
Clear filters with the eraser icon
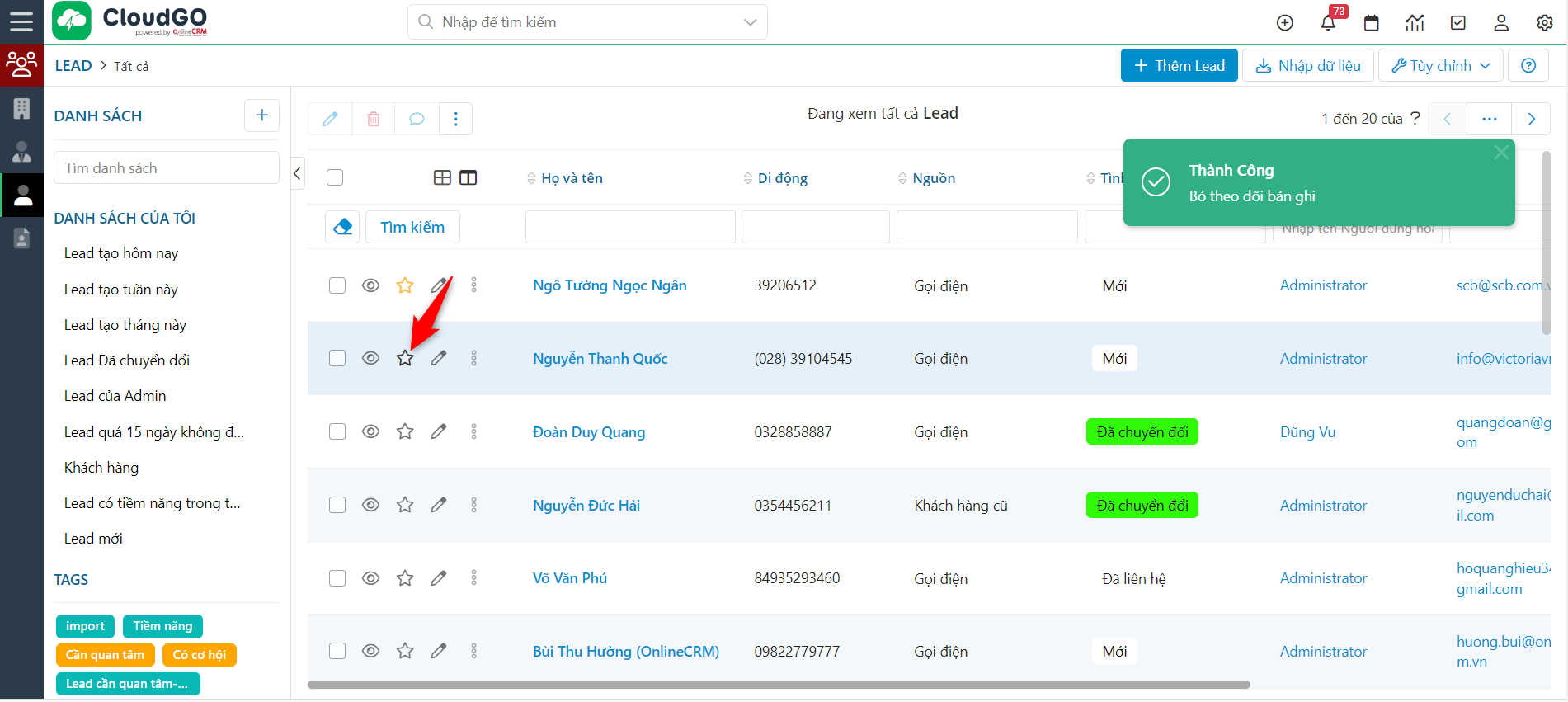tap(342, 227)
